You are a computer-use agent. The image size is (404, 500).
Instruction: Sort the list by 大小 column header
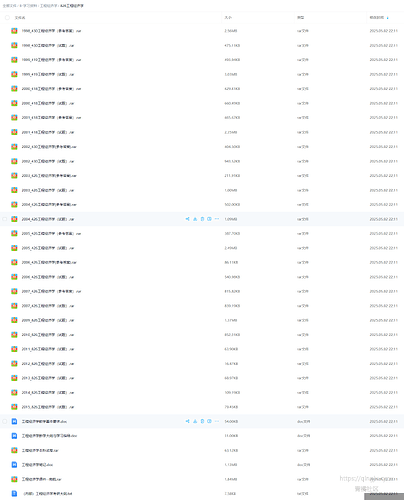coord(228,18)
